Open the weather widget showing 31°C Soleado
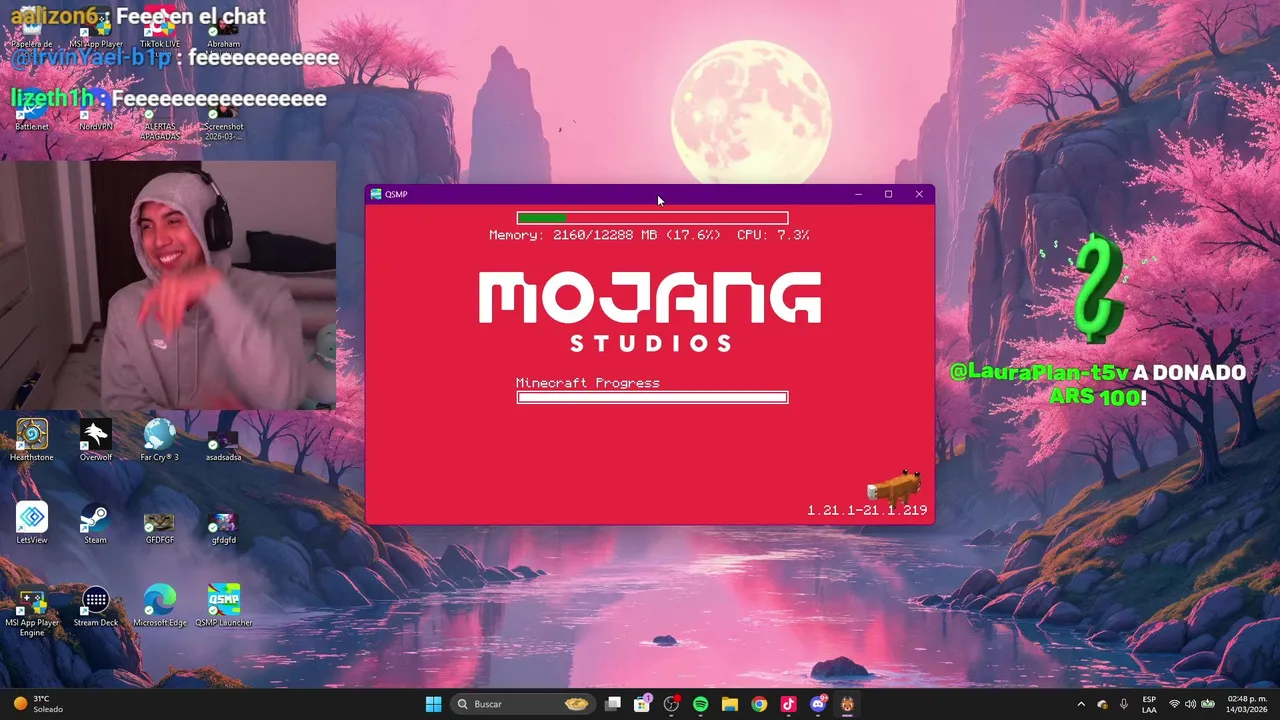 38,704
